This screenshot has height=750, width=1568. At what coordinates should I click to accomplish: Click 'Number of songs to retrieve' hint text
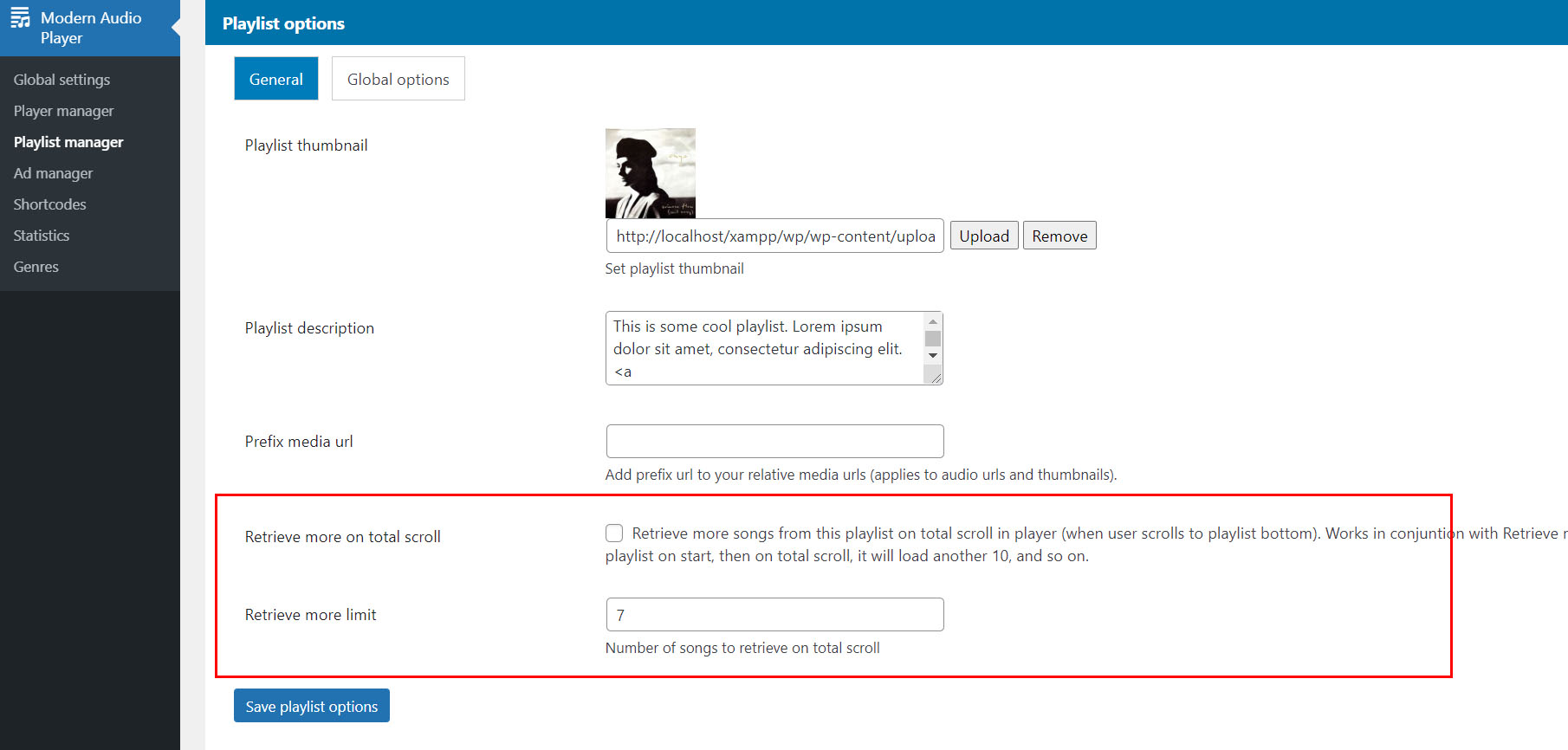[x=742, y=648]
